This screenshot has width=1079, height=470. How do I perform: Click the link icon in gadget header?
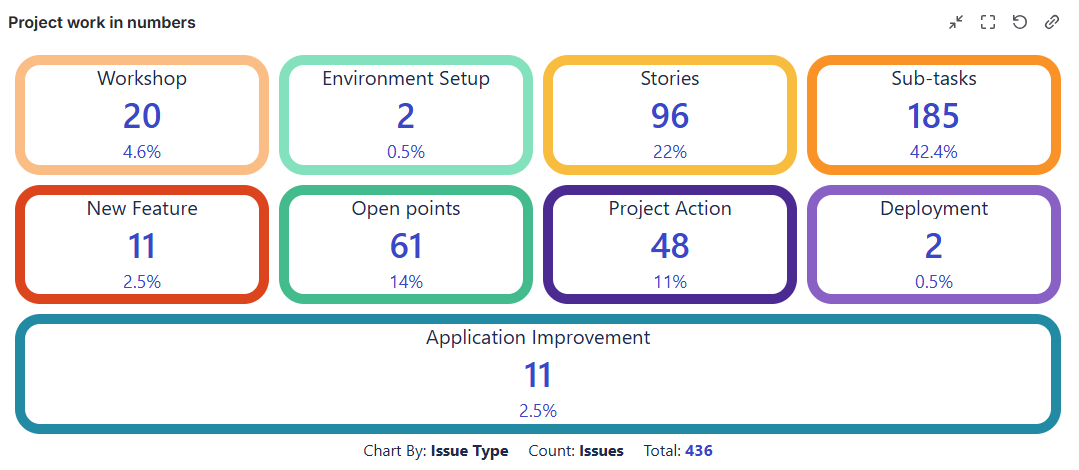coord(1051,22)
